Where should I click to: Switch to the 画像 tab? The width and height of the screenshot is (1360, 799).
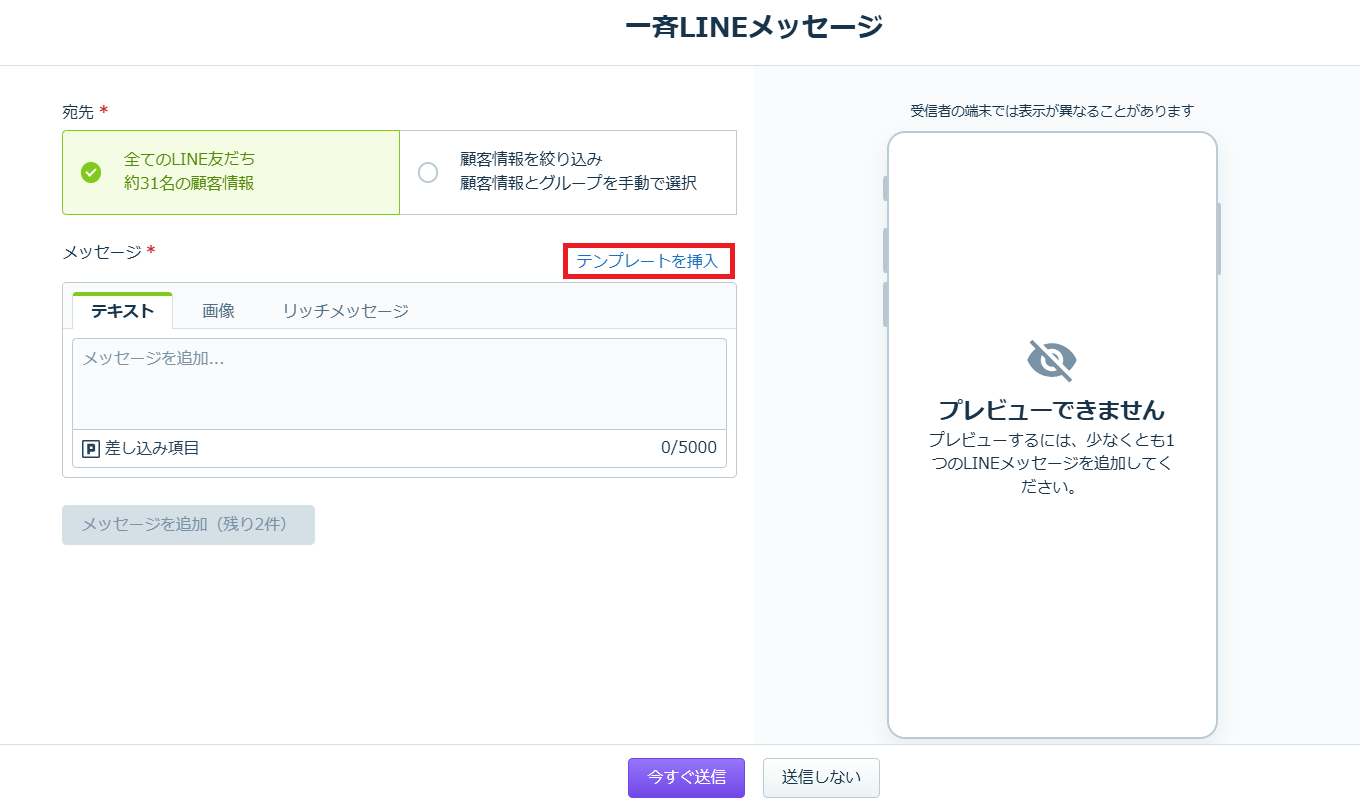[x=218, y=311]
